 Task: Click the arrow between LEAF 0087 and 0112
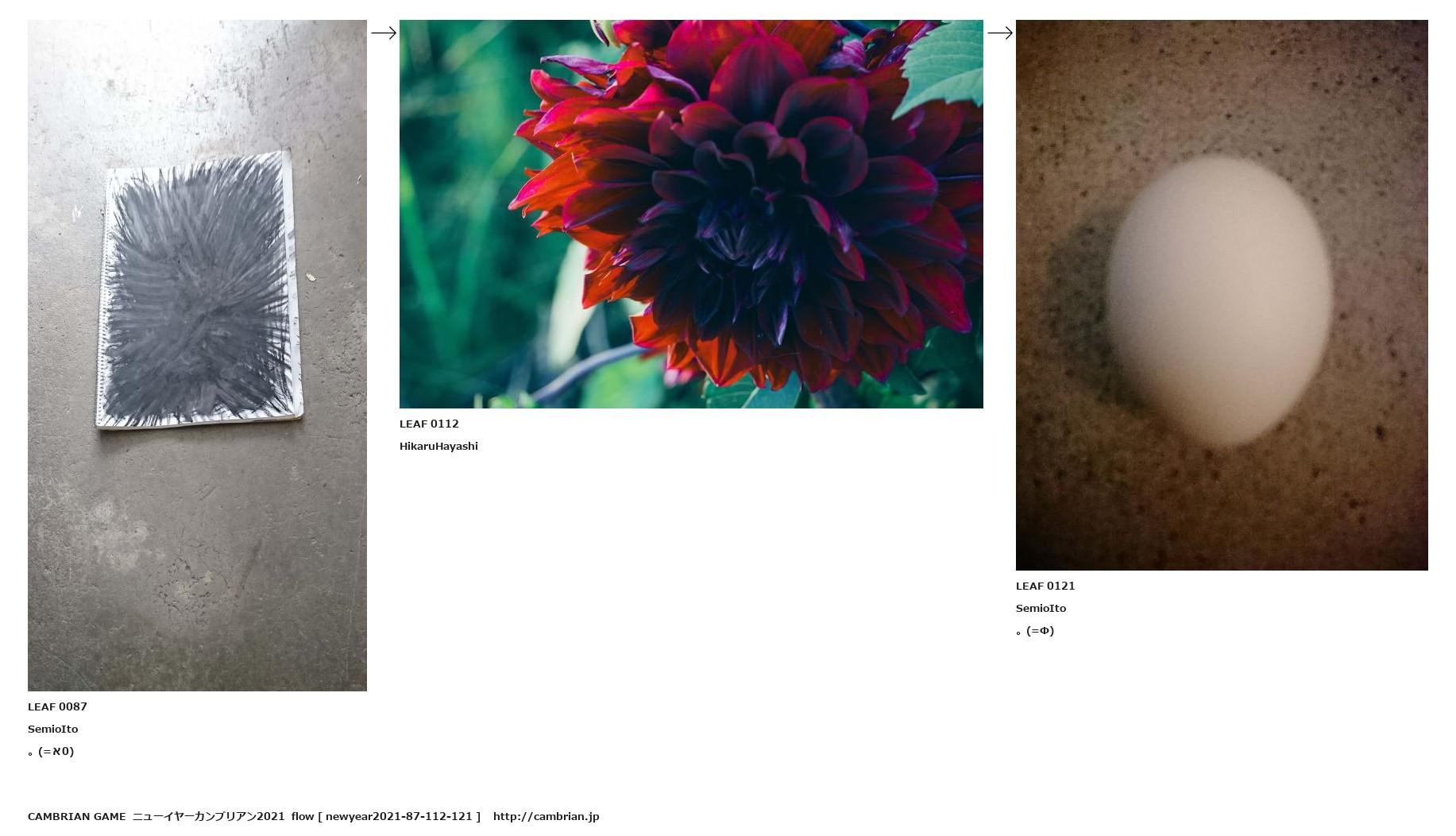[384, 33]
